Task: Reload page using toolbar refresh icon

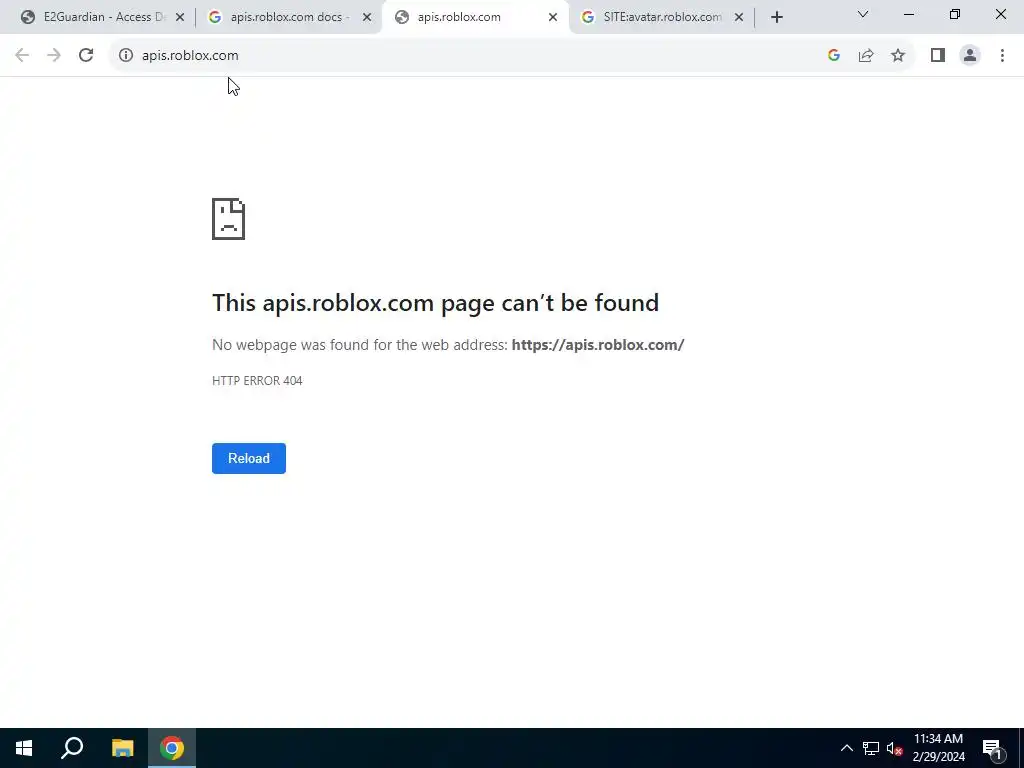Action: point(86,56)
